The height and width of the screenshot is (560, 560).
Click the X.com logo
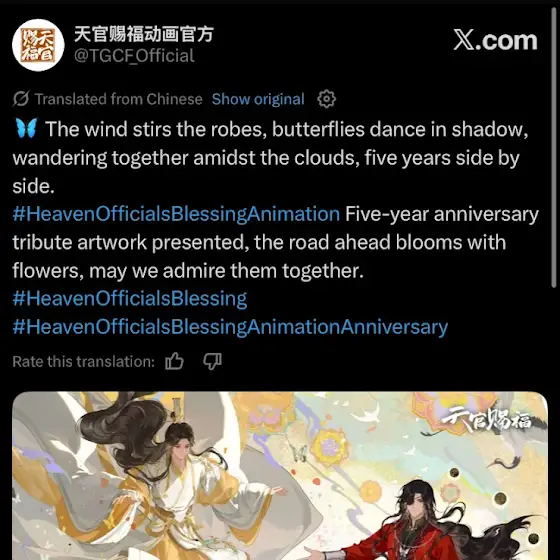coord(495,40)
